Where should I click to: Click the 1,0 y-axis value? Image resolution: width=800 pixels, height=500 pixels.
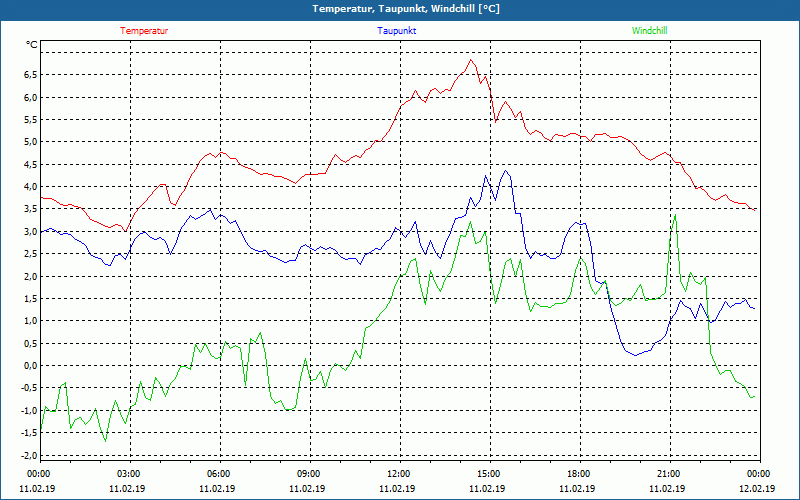pos(31,321)
